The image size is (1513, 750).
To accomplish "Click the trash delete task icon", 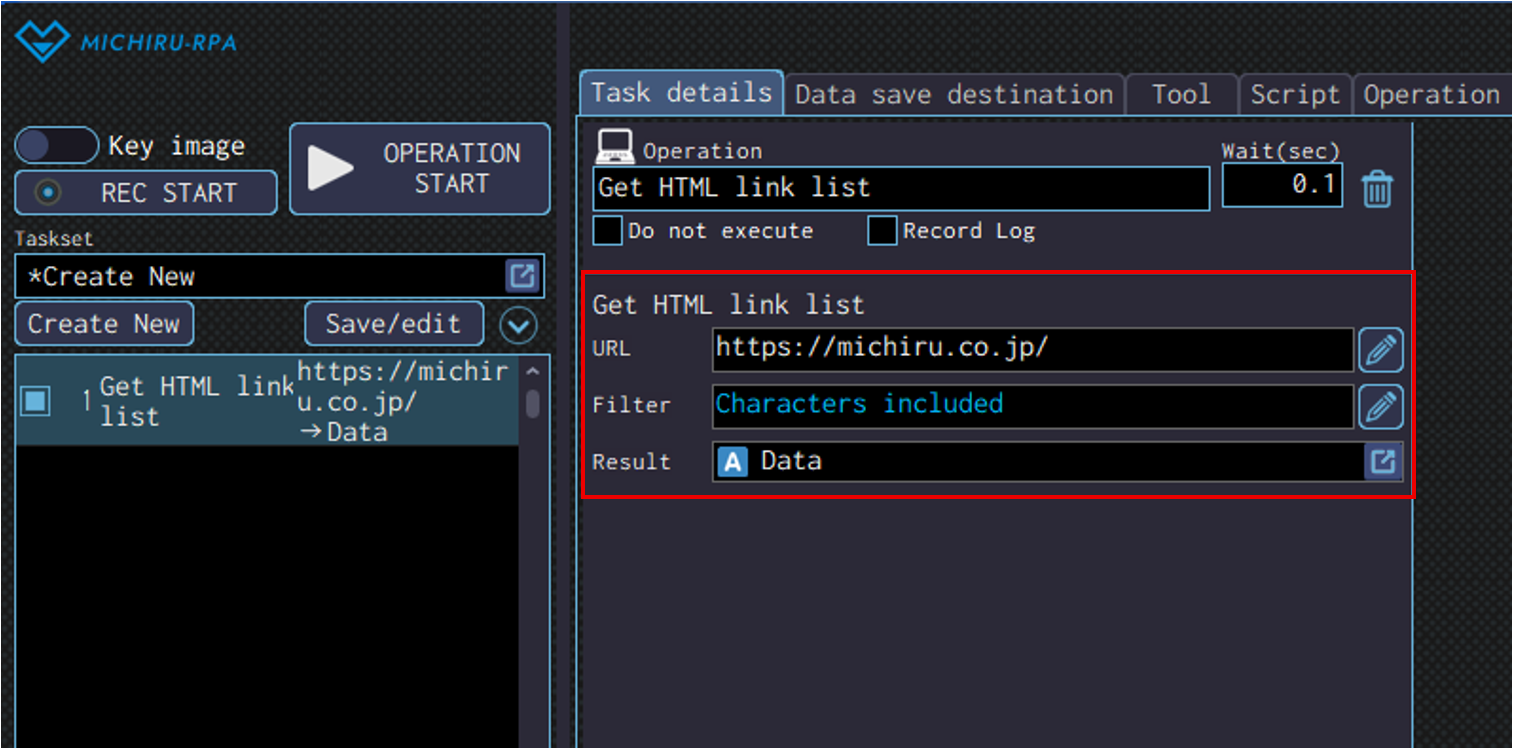I will 1377,188.
